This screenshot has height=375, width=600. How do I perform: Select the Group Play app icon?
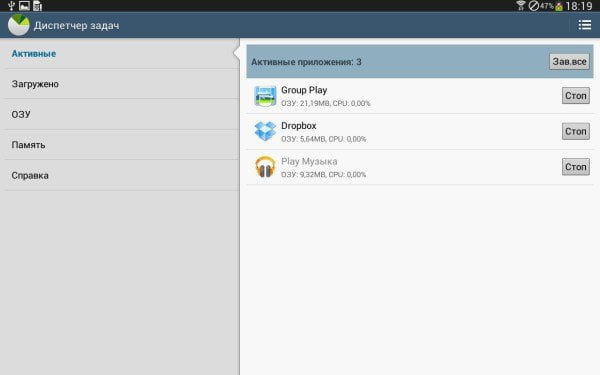[265, 96]
